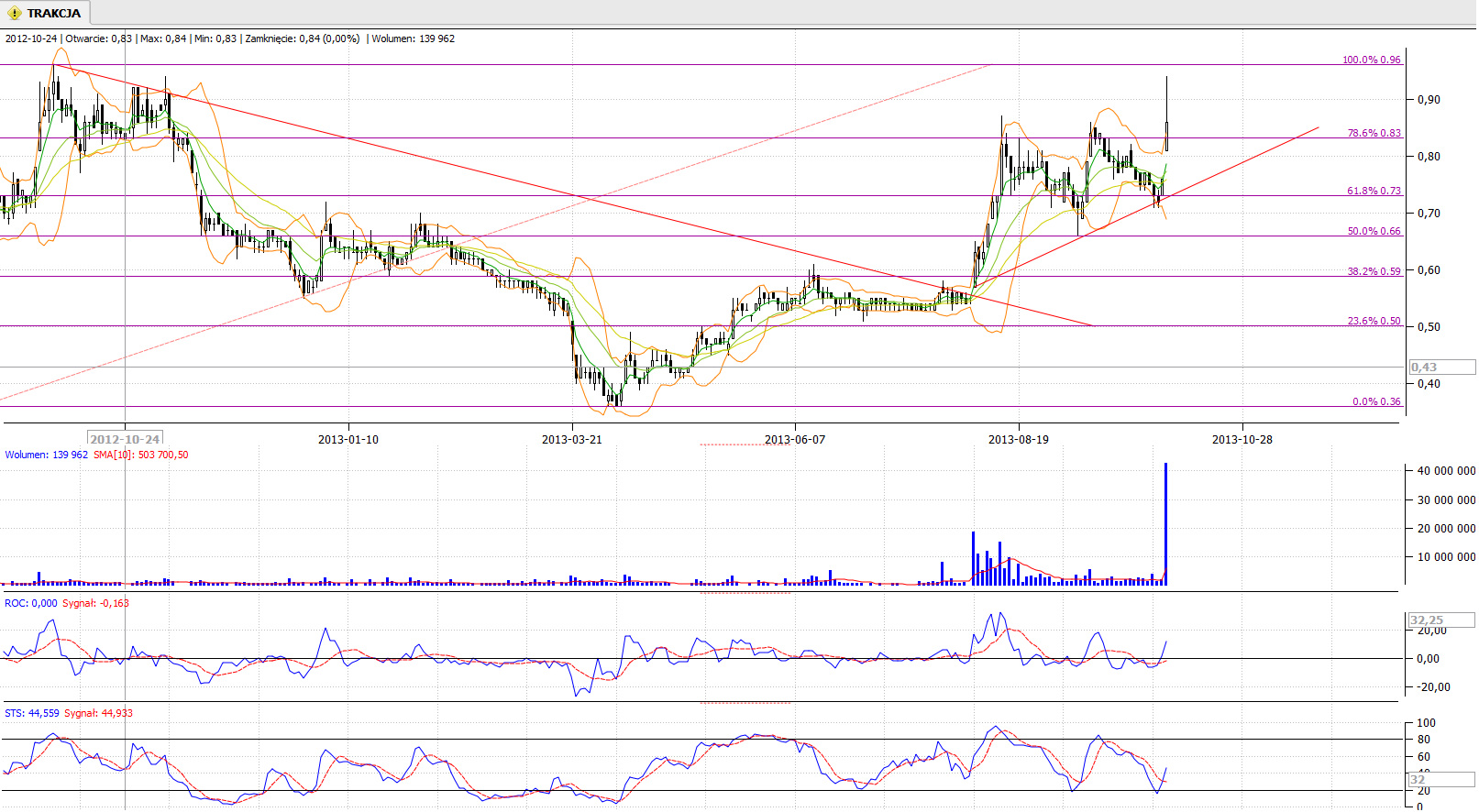The height and width of the screenshot is (812, 1479).
Task: Click the Wolumen: 139 962 indicator label
Action: click(47, 455)
